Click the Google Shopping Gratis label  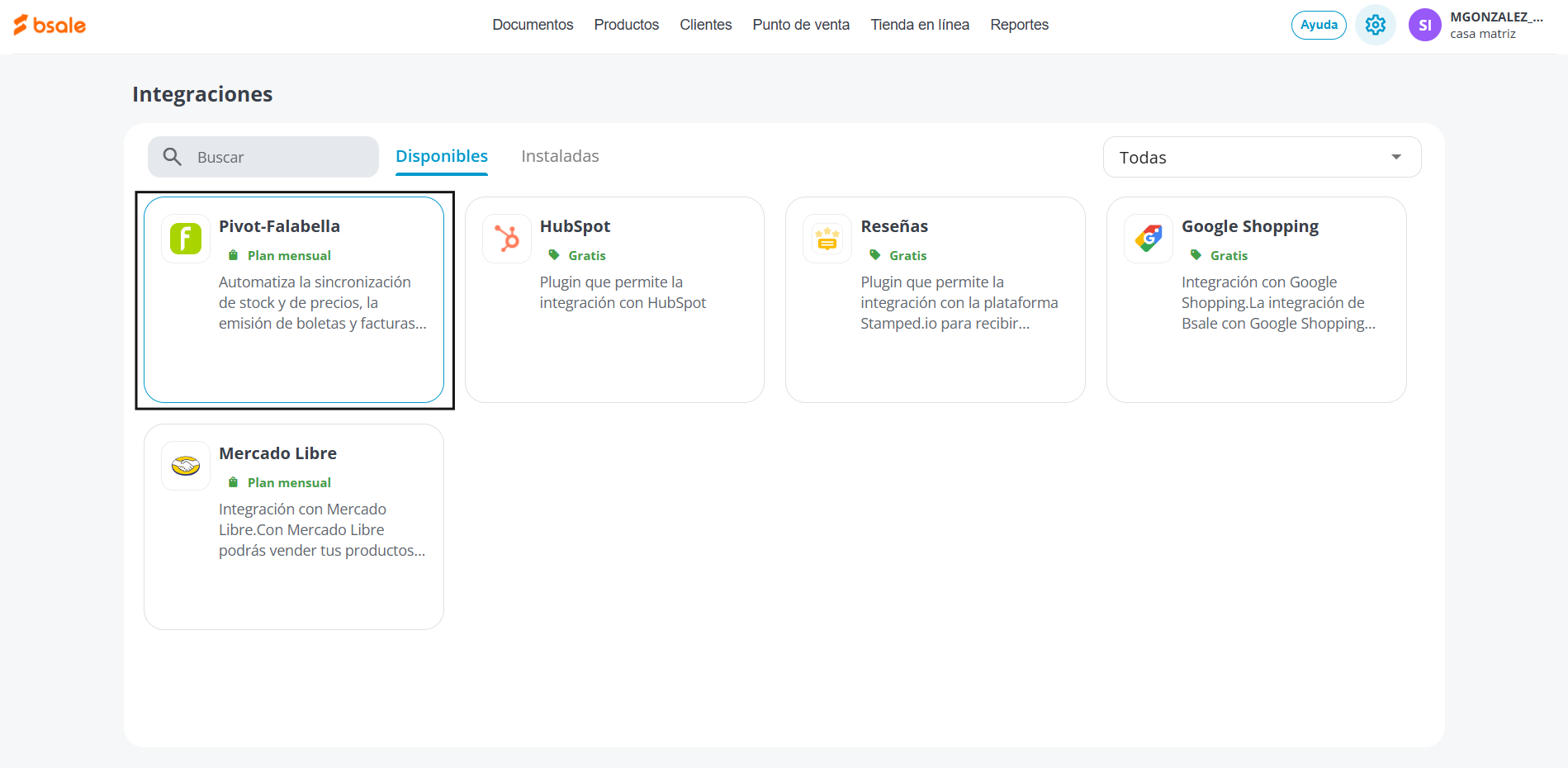[x=1229, y=255]
